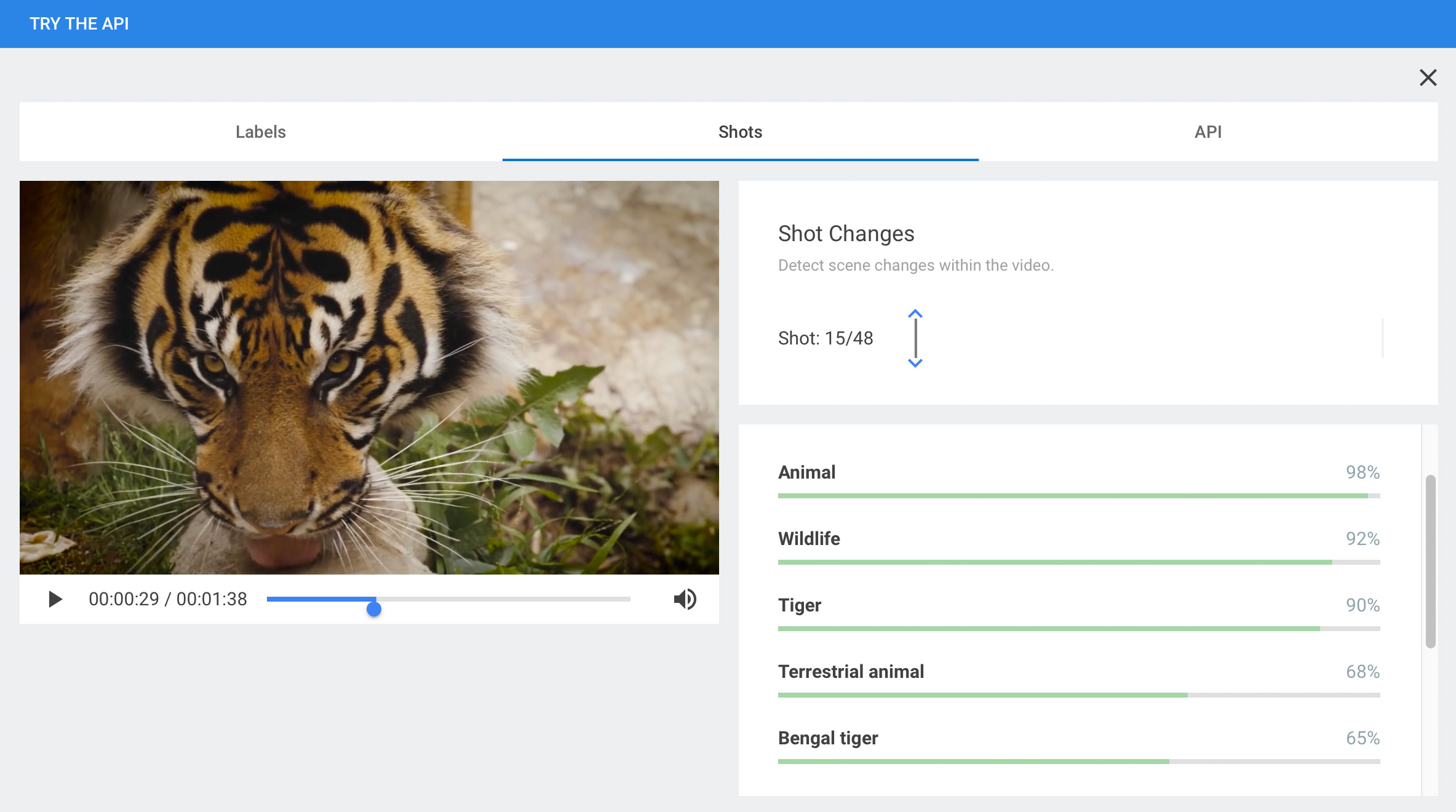Drag the video progress slider forward

373,608
